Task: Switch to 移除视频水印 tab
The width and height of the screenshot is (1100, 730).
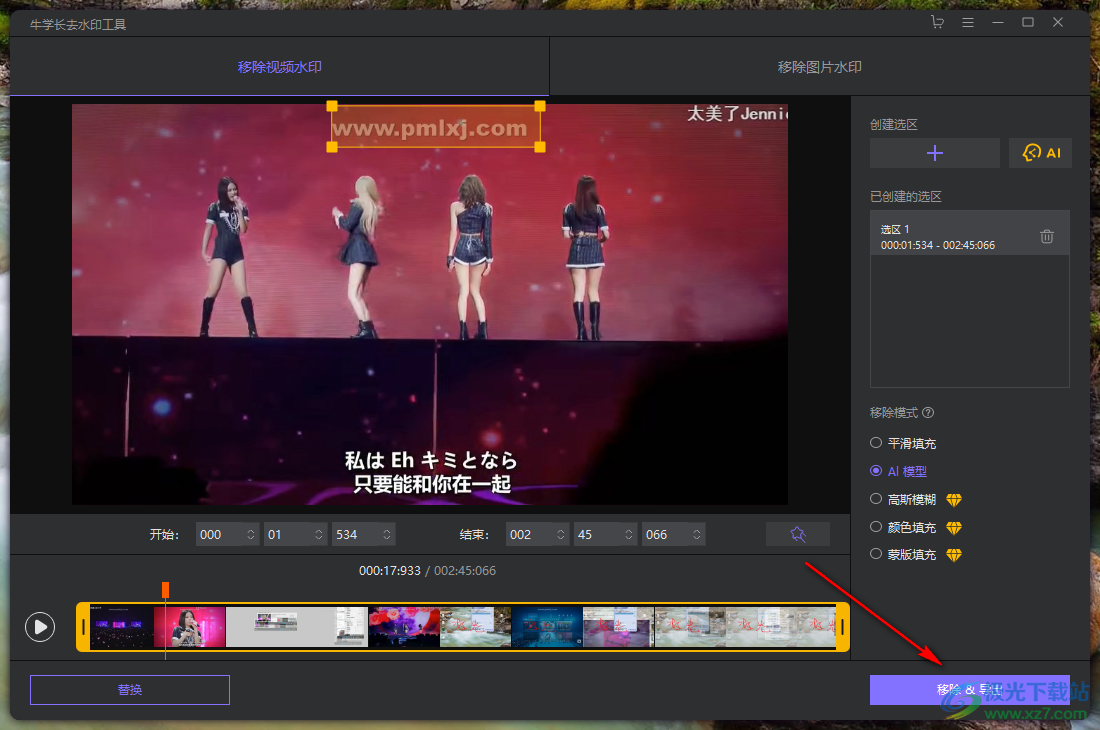Action: pyautogui.click(x=279, y=67)
